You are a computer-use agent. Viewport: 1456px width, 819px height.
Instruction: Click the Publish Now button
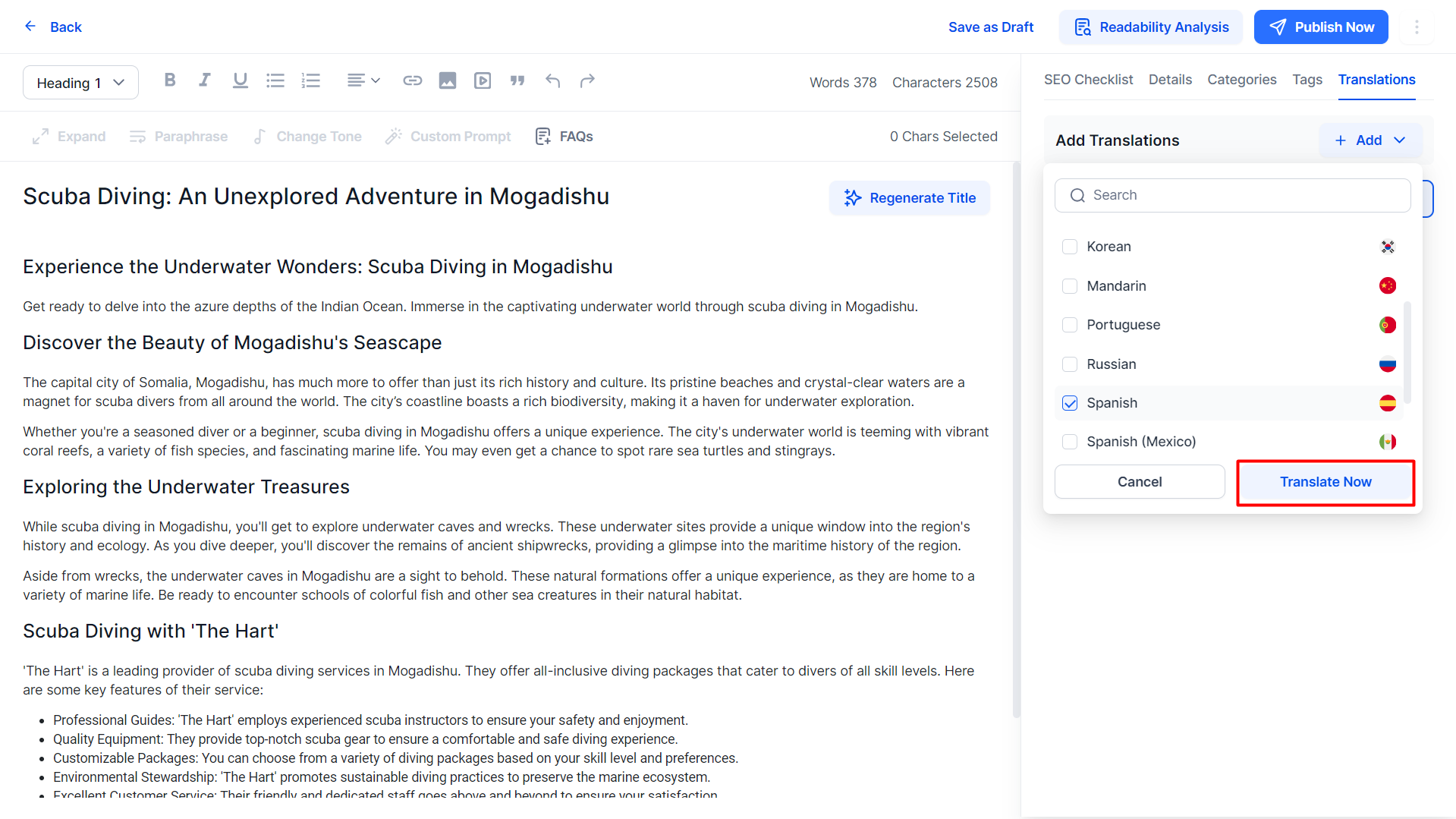click(x=1321, y=27)
